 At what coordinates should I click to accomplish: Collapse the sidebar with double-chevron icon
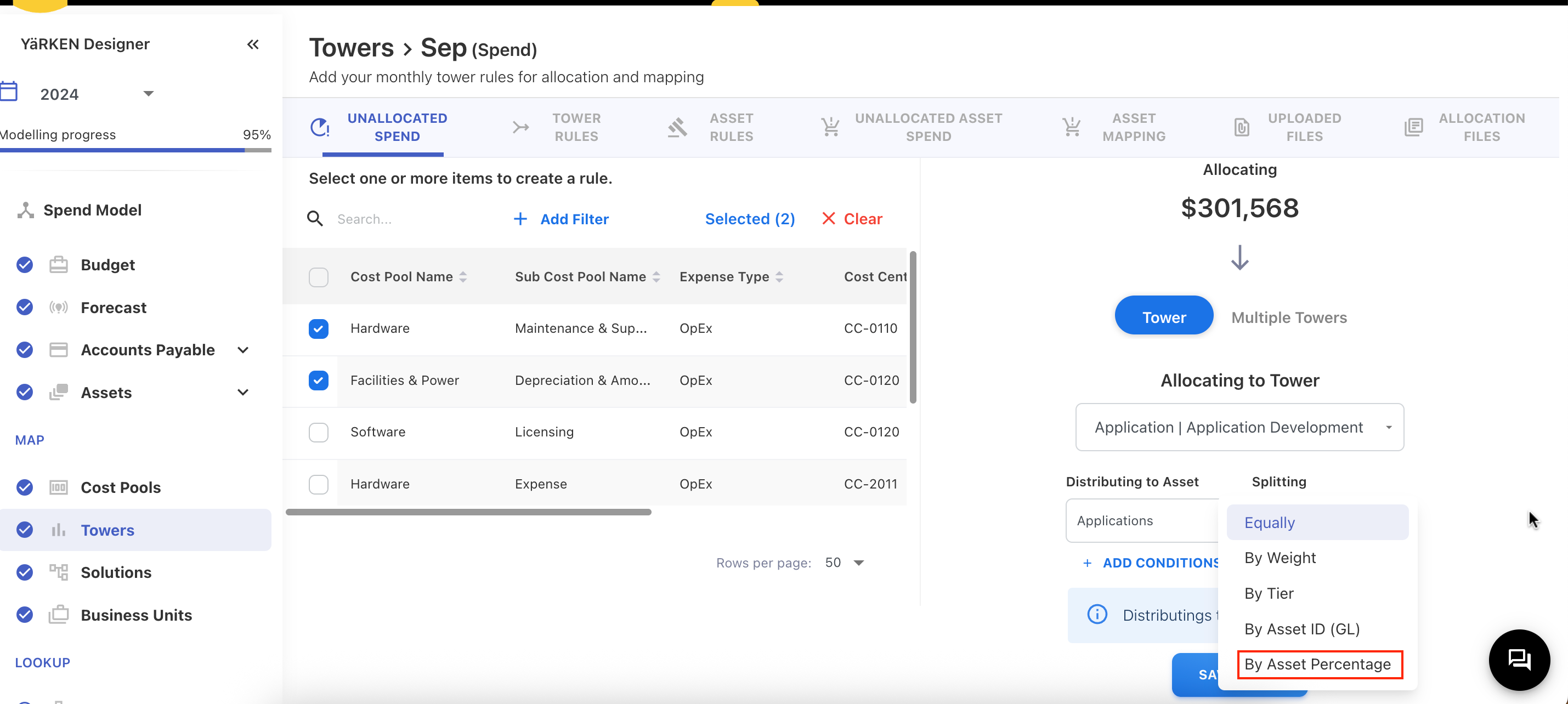click(253, 44)
